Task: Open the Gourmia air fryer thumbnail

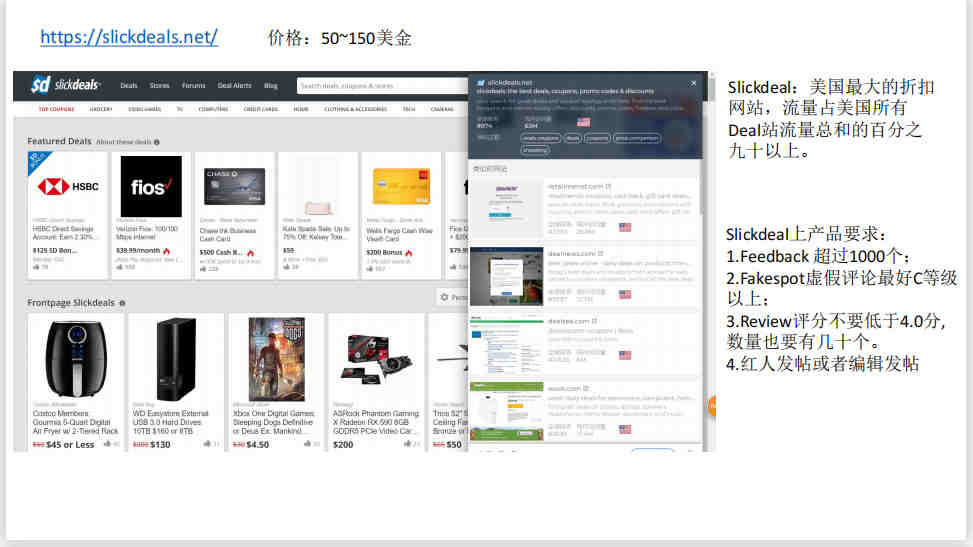Action: coord(76,358)
